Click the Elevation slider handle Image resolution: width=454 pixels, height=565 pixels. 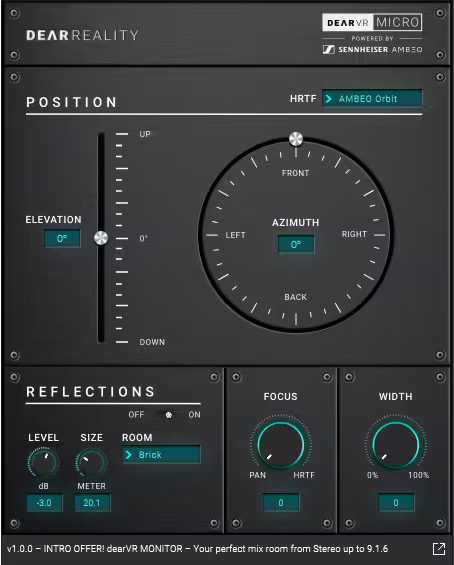(x=101, y=238)
